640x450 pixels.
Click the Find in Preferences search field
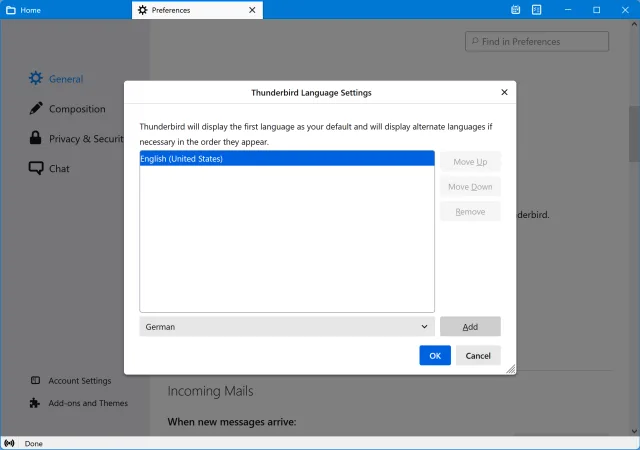(x=540, y=42)
